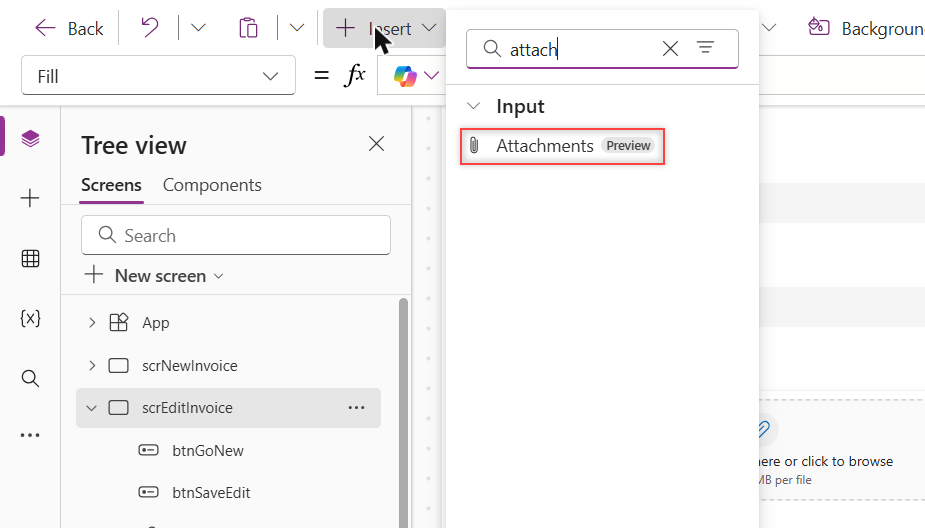Screen dimensions: 925x528
Task: Select btnGoNew in the tree
Action: point(208,451)
